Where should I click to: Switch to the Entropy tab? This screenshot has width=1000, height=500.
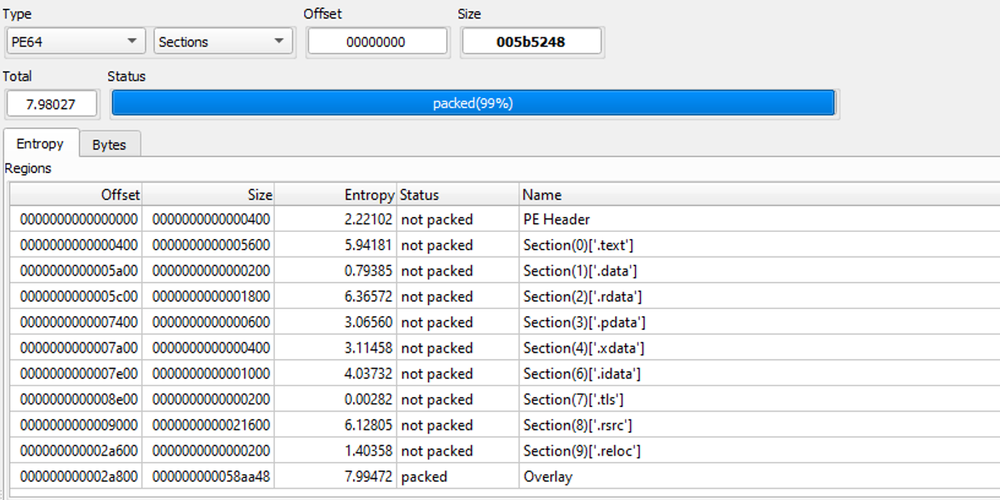pyautogui.click(x=40, y=144)
